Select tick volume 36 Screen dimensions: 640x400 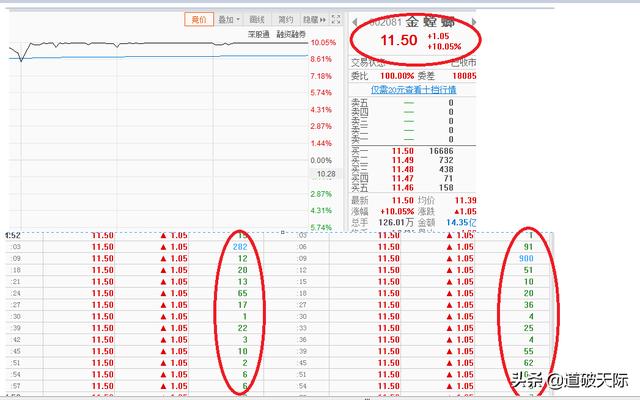coord(529,305)
